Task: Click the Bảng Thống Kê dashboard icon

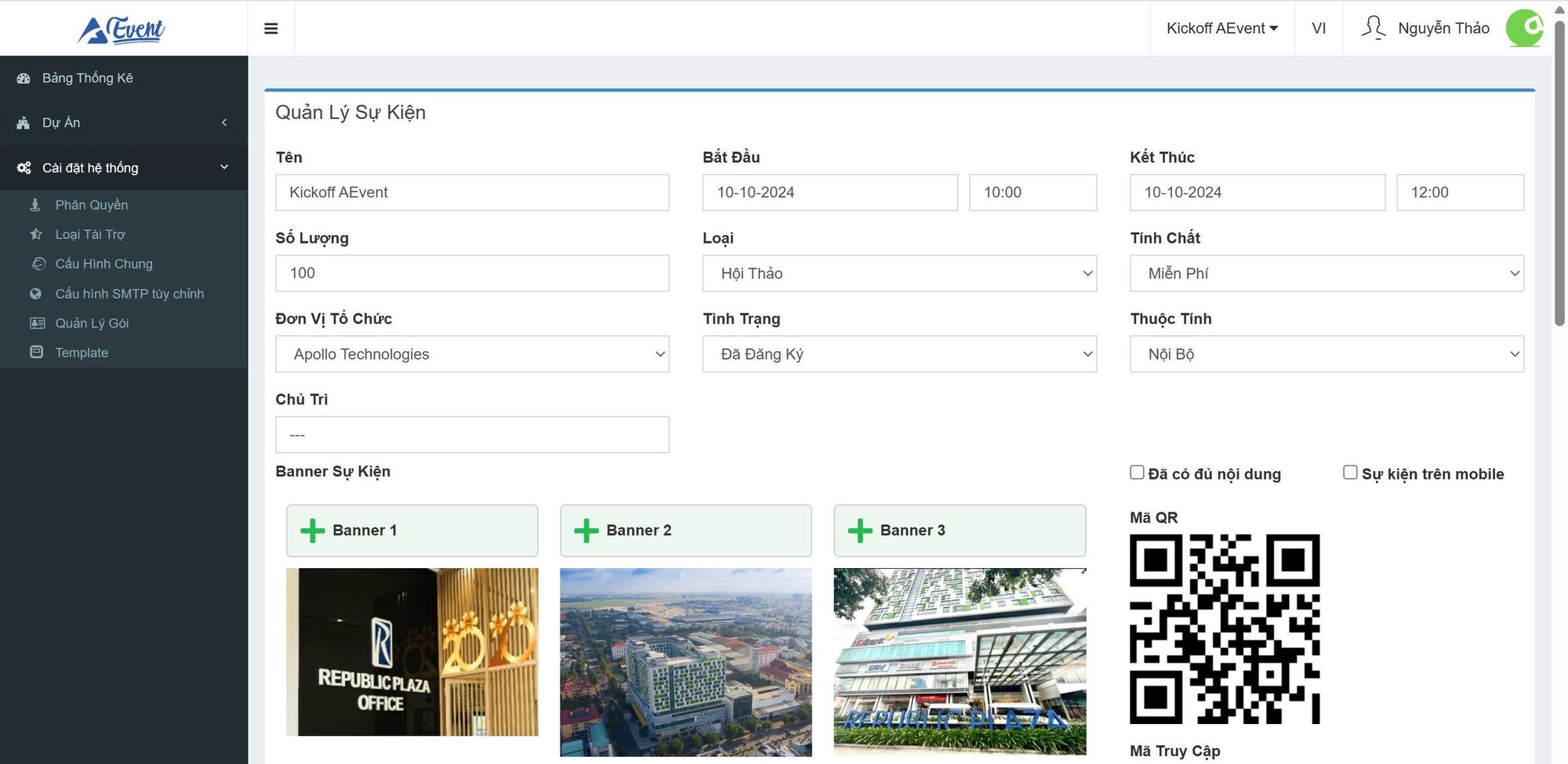Action: tap(24, 78)
